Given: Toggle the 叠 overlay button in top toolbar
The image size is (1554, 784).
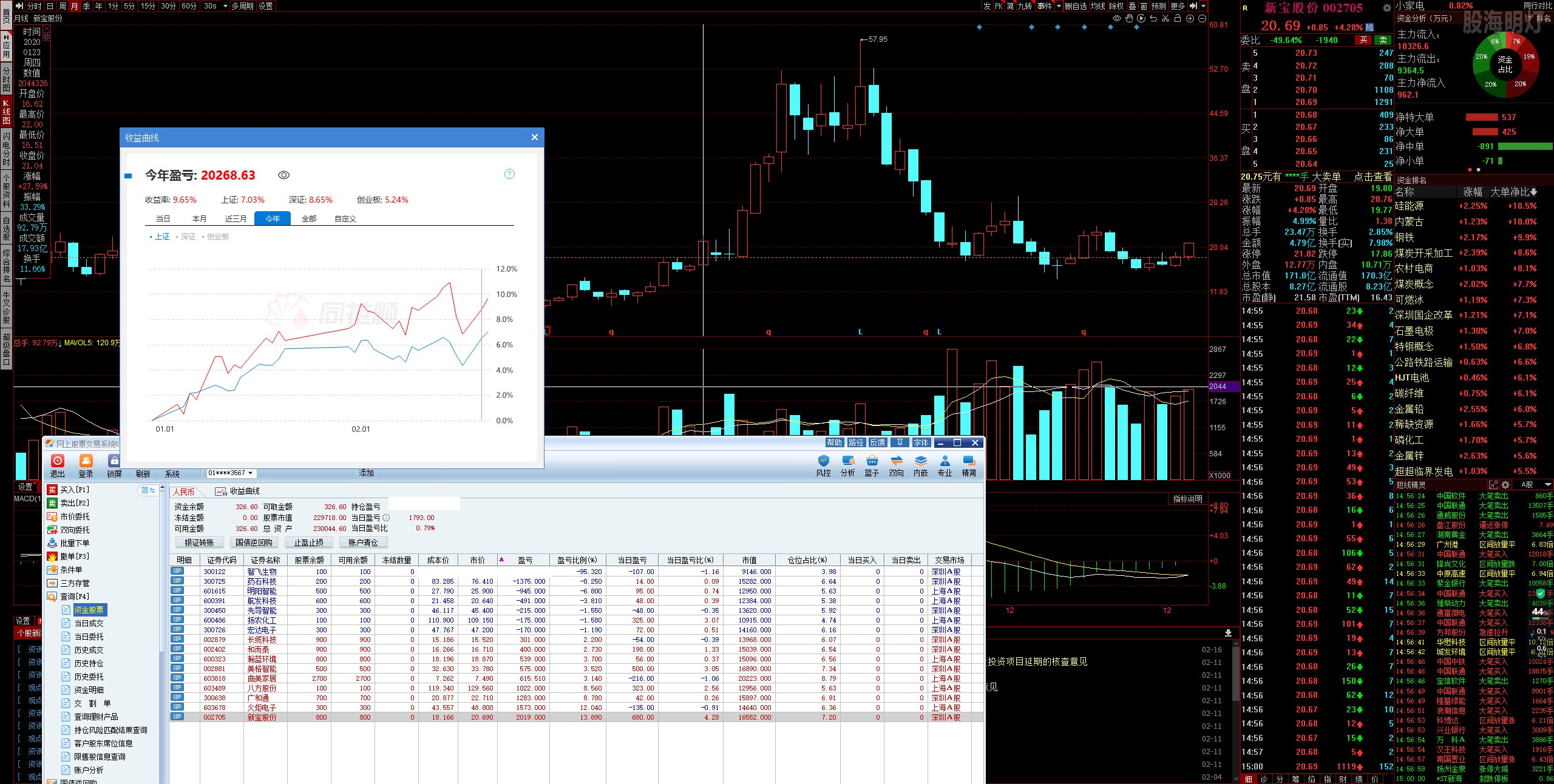Looking at the screenshot, I should click(x=1132, y=6).
